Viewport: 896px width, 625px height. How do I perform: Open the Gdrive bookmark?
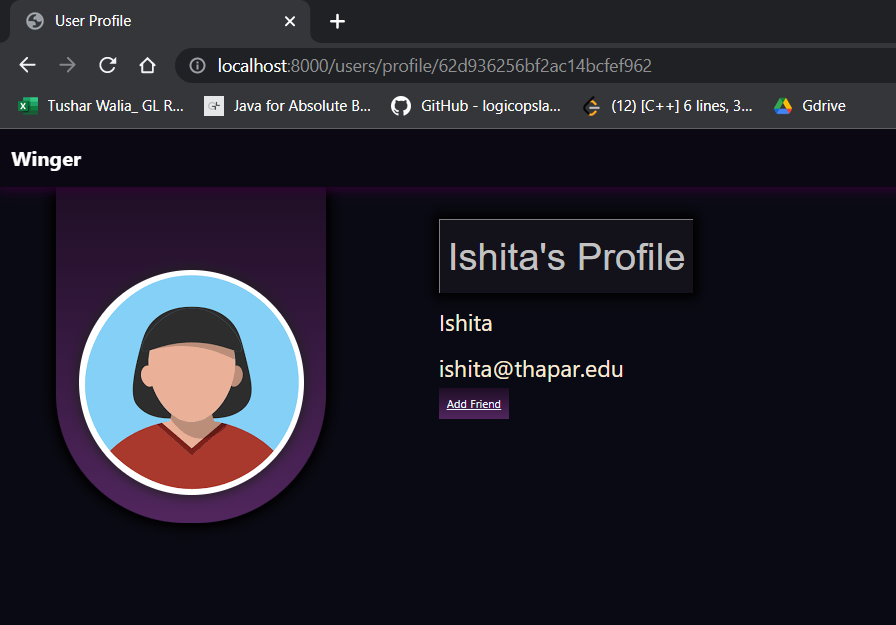(809, 105)
